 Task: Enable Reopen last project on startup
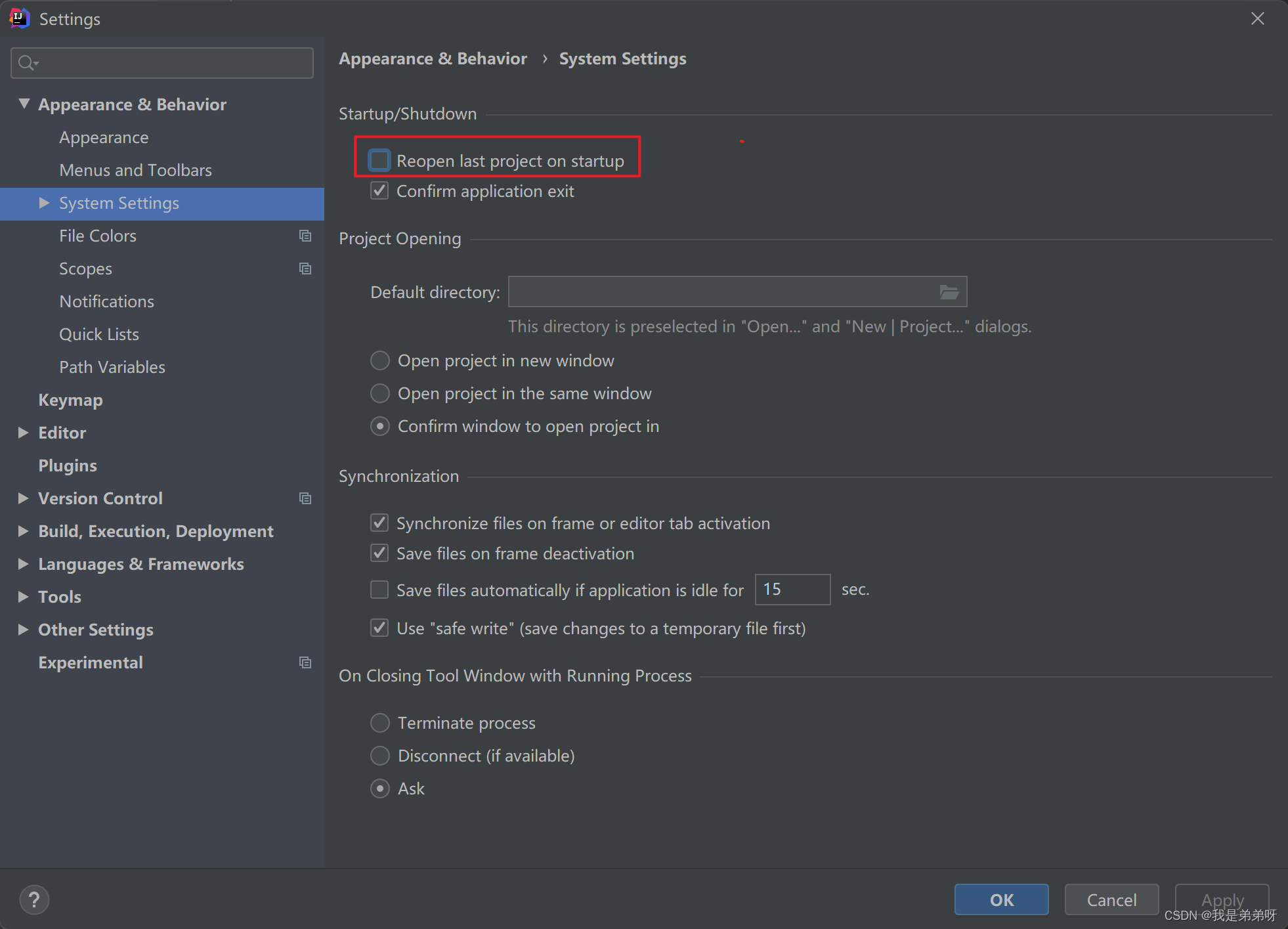379,161
